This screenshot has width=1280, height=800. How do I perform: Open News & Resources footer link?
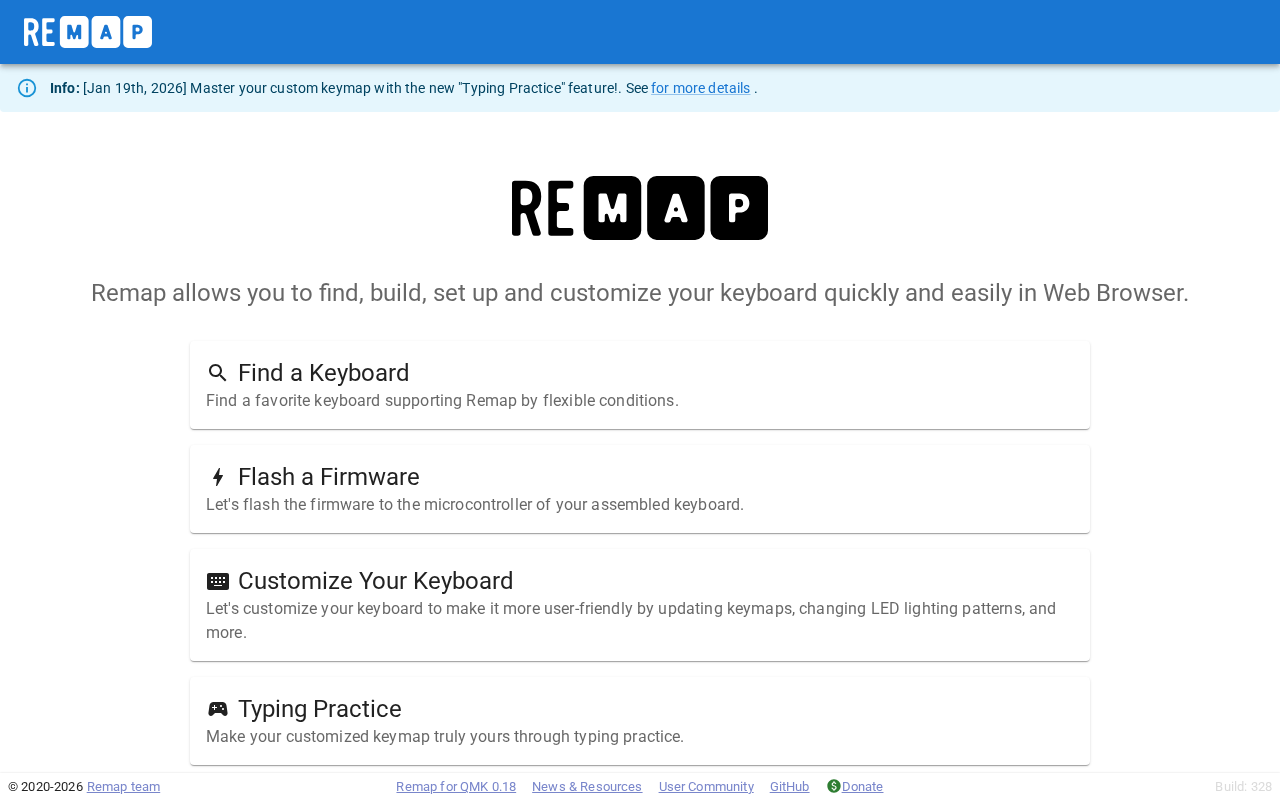pos(587,787)
